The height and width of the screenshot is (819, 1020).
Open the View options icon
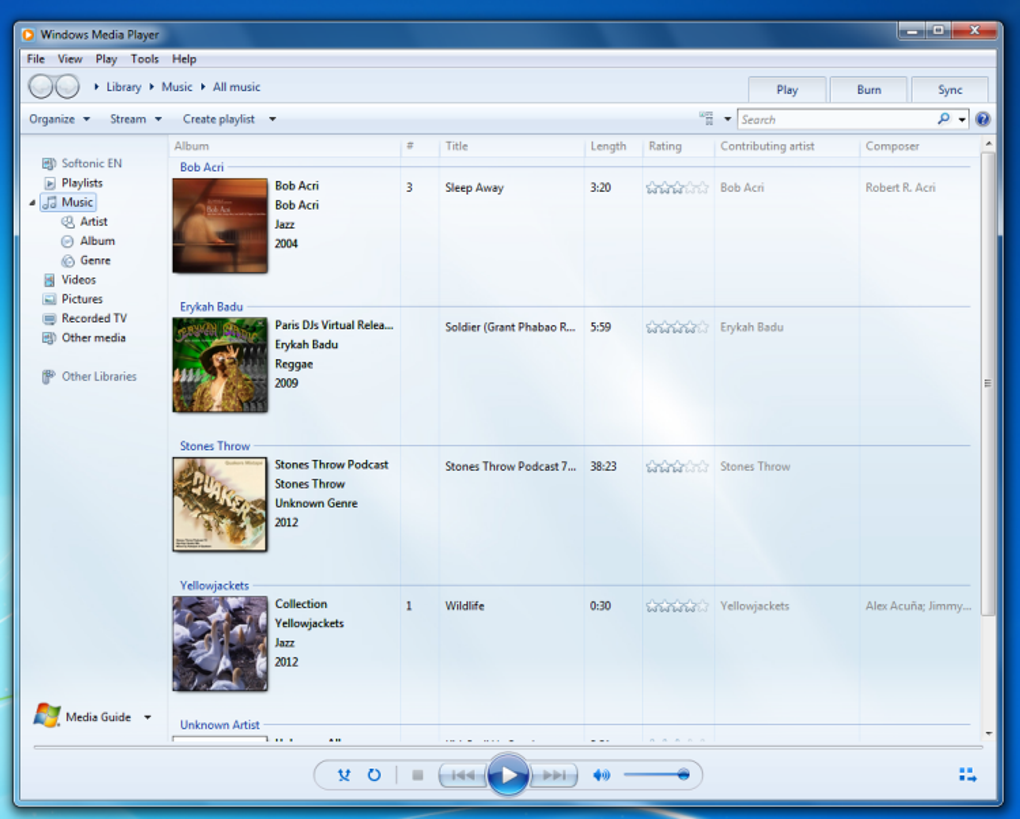[x=706, y=118]
